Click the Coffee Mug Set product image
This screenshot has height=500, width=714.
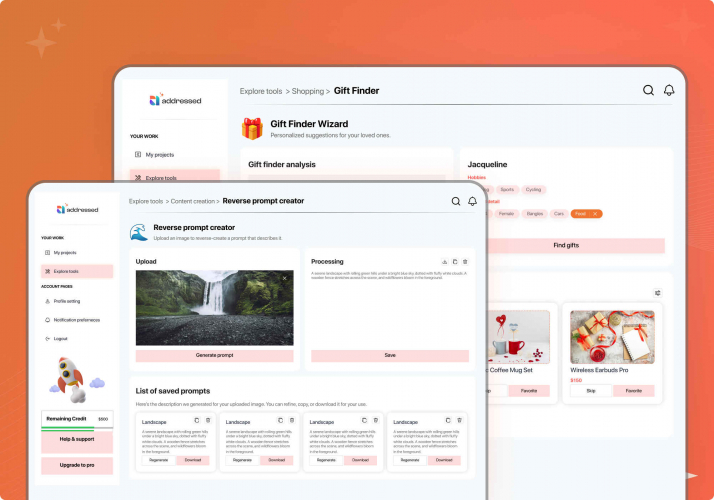tap(519, 337)
